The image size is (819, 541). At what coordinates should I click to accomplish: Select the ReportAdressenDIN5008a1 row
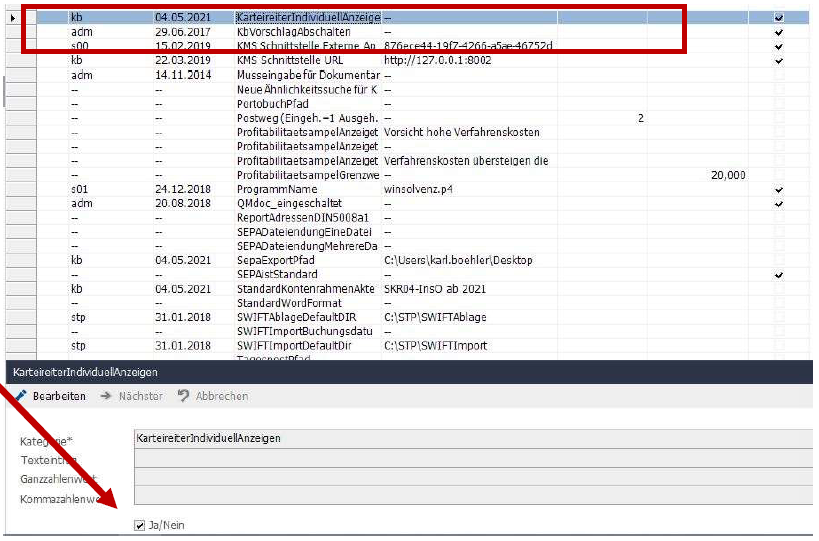click(303, 218)
